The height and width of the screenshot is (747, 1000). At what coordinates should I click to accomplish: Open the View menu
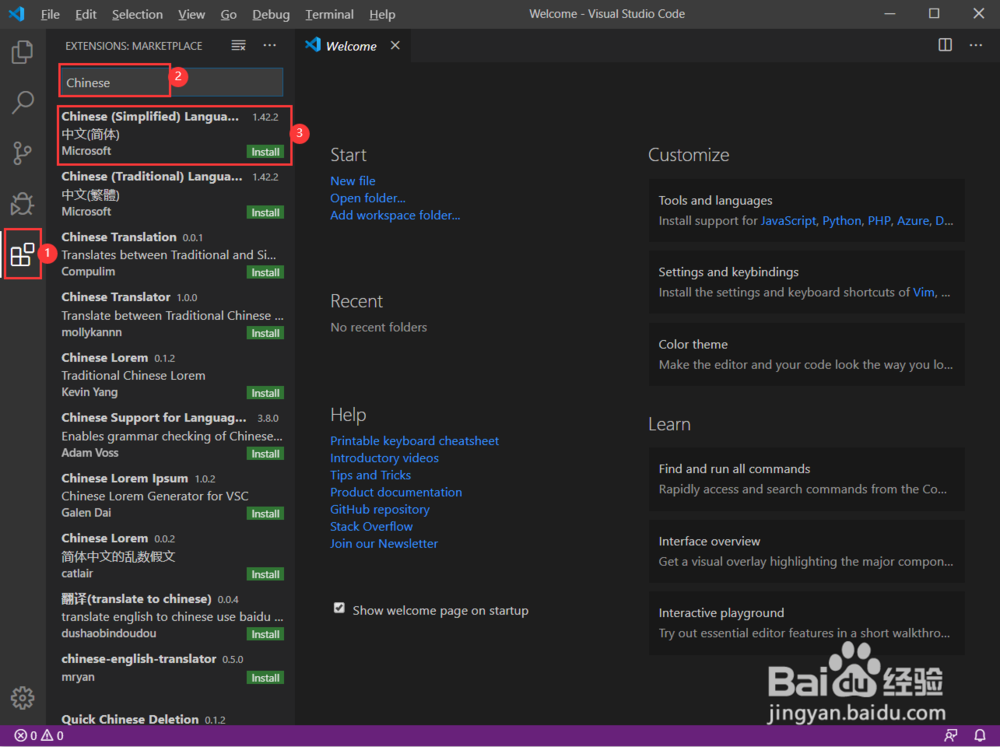click(x=191, y=14)
